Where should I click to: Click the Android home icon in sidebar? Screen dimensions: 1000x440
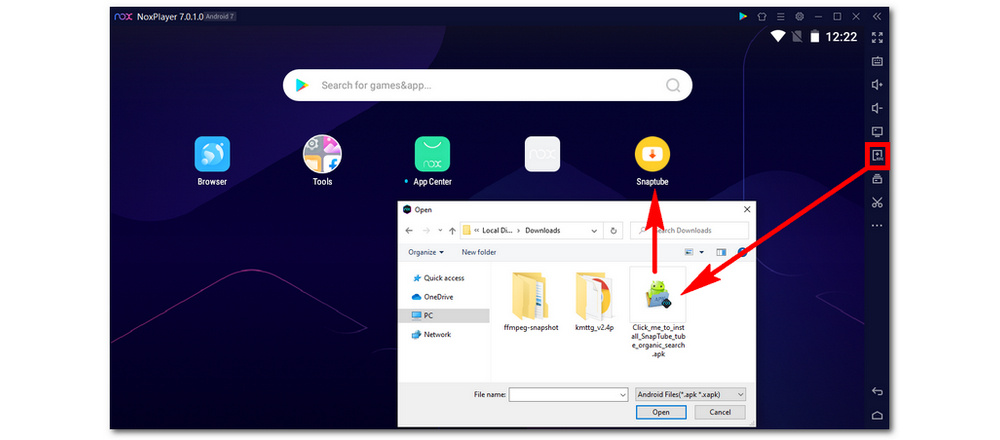point(877,415)
